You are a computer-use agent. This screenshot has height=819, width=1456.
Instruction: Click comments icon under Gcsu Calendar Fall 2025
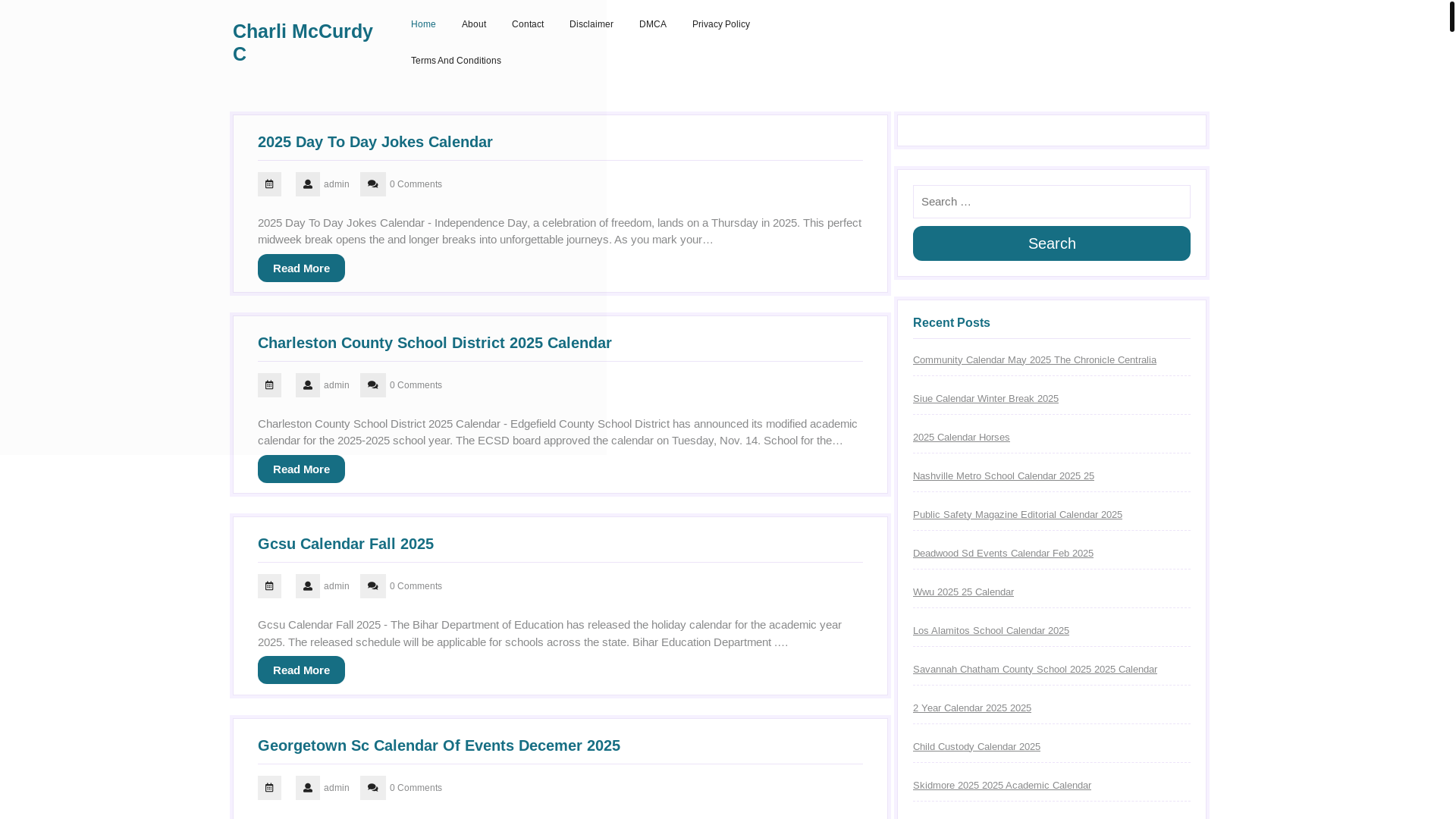[373, 586]
